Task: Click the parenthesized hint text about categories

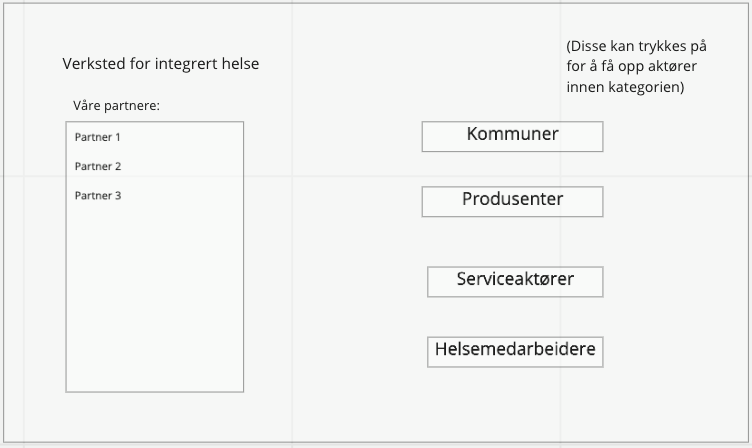Action: pos(636,47)
